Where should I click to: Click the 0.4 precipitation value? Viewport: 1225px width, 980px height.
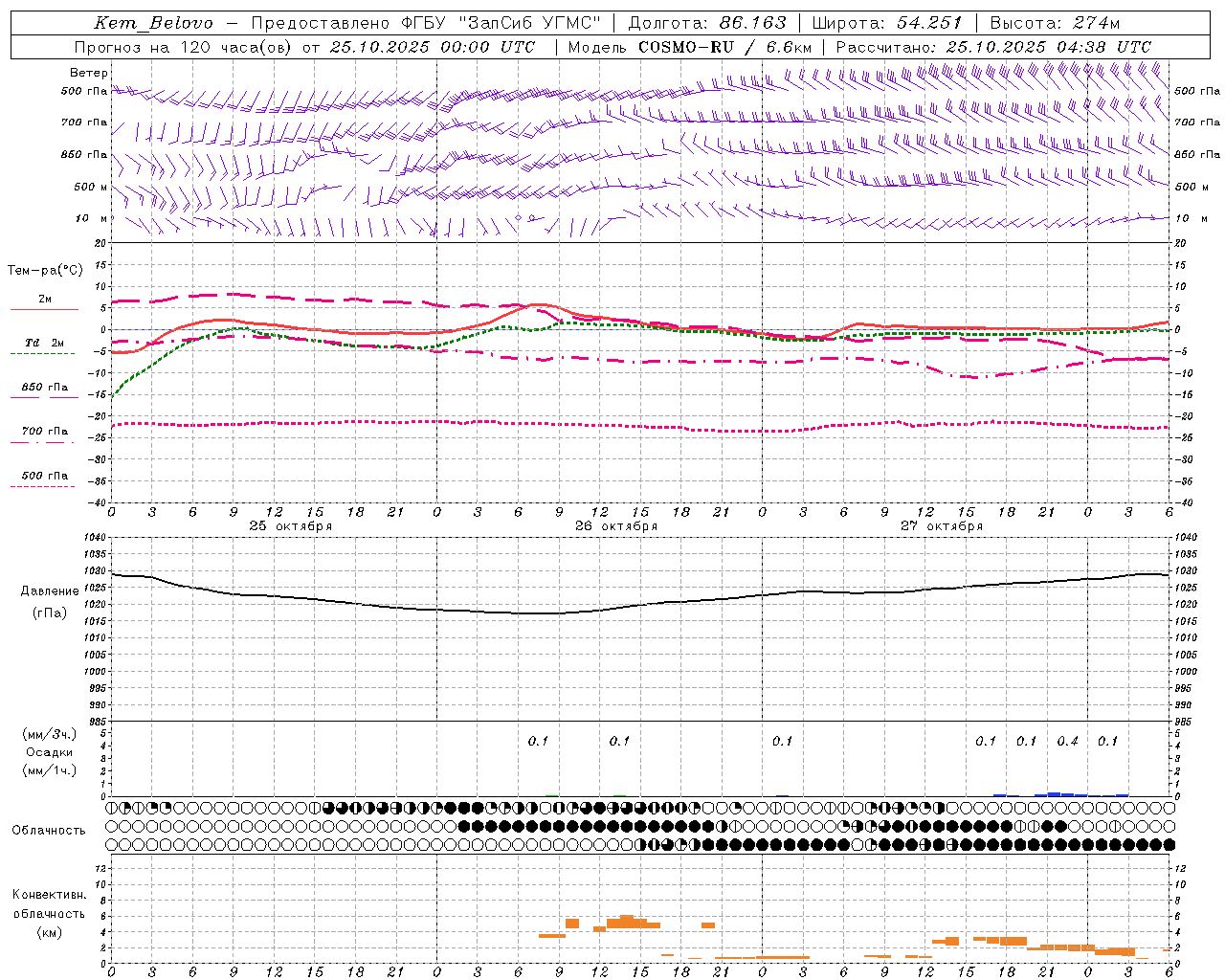1067,742
